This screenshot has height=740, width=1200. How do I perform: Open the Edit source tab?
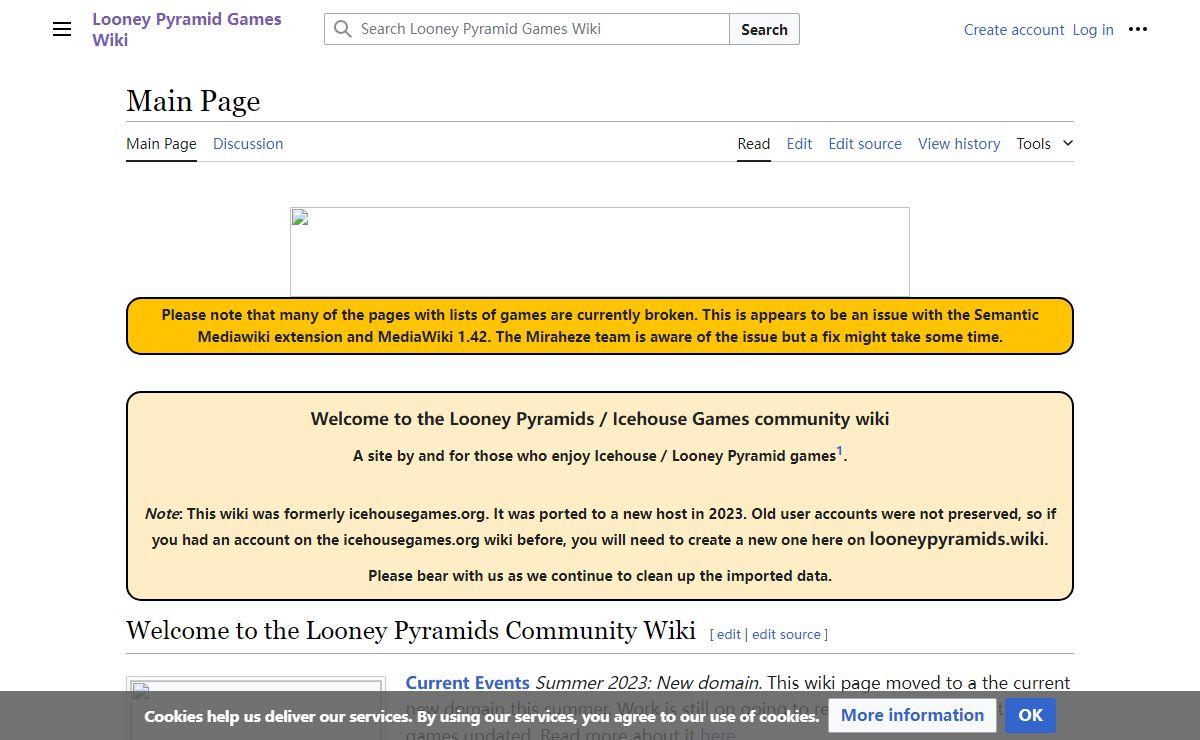[865, 144]
